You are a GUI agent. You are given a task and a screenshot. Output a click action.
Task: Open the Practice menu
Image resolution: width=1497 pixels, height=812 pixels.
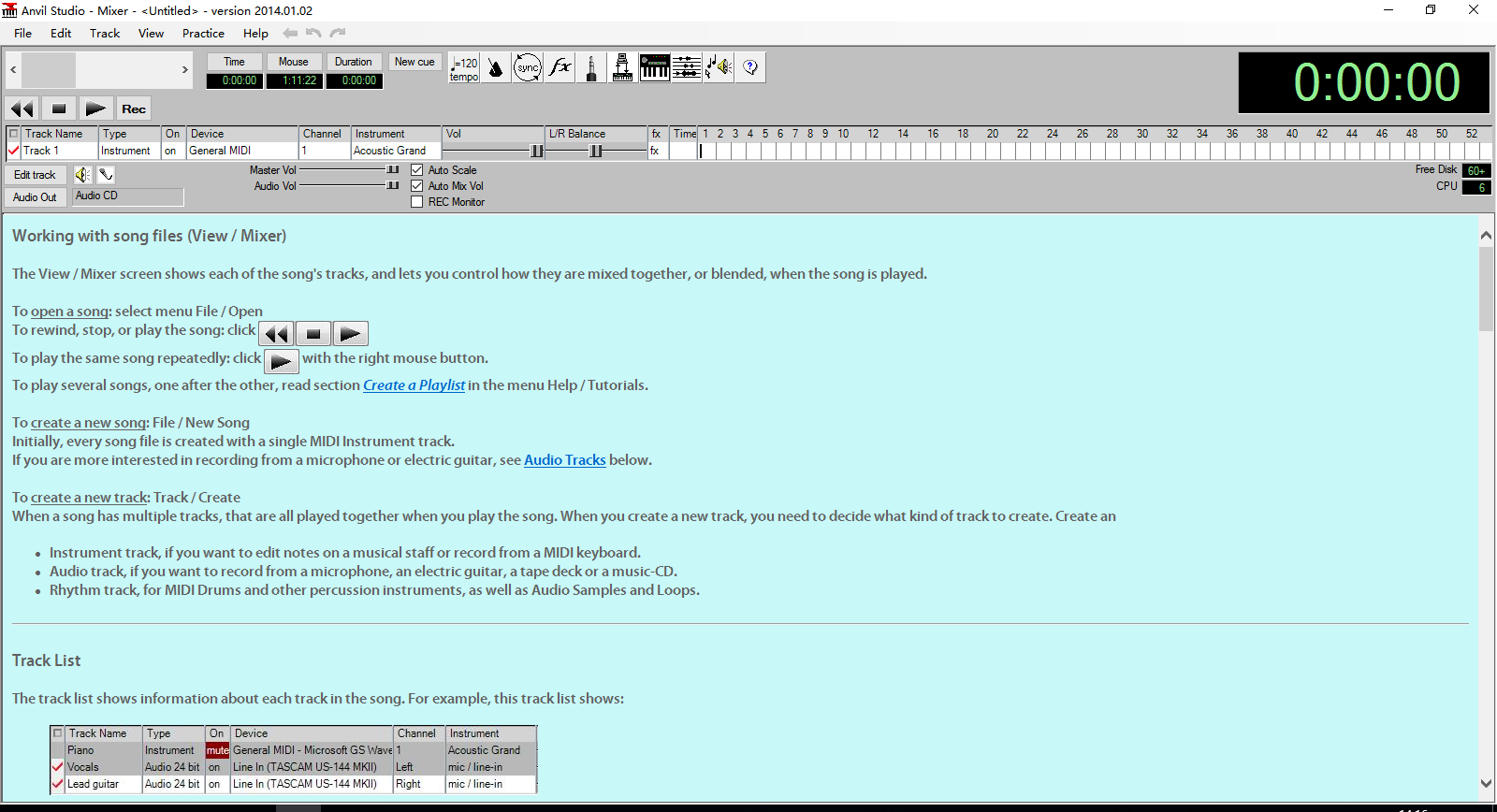203,34
